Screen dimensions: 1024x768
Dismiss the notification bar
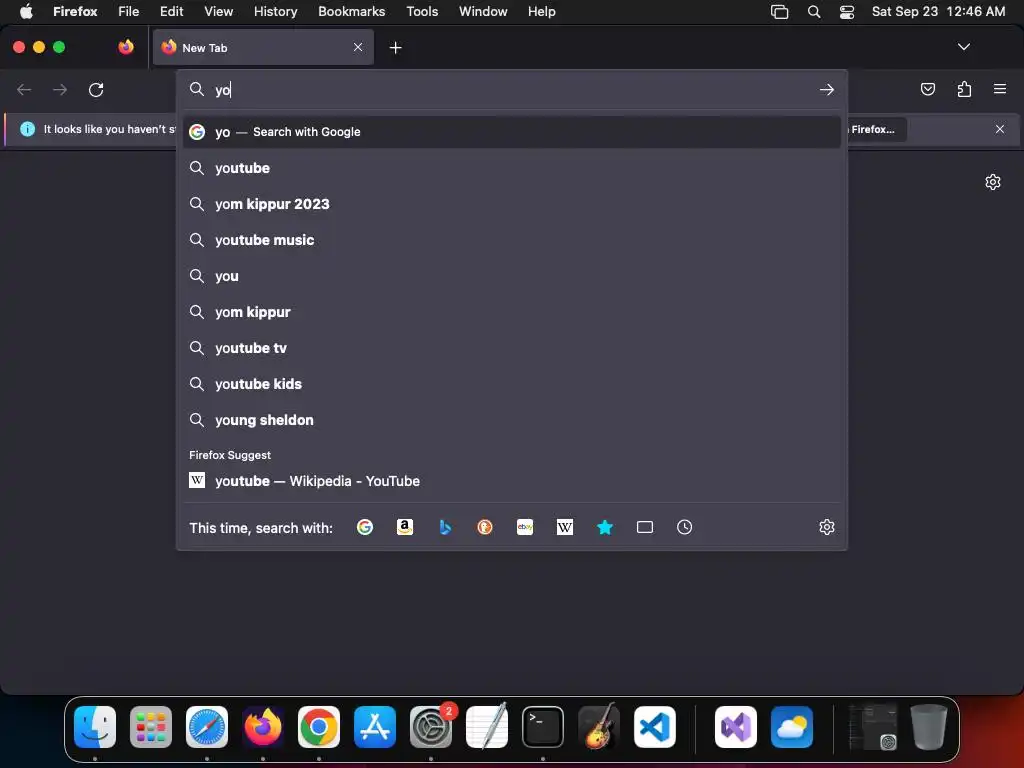1000,129
